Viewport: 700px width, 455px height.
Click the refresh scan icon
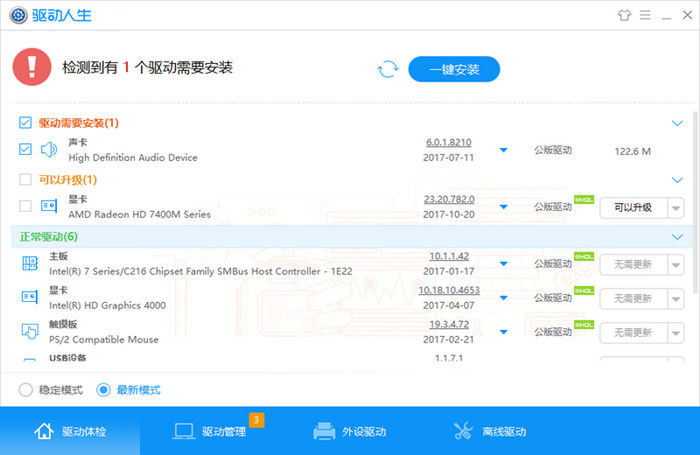(x=387, y=69)
